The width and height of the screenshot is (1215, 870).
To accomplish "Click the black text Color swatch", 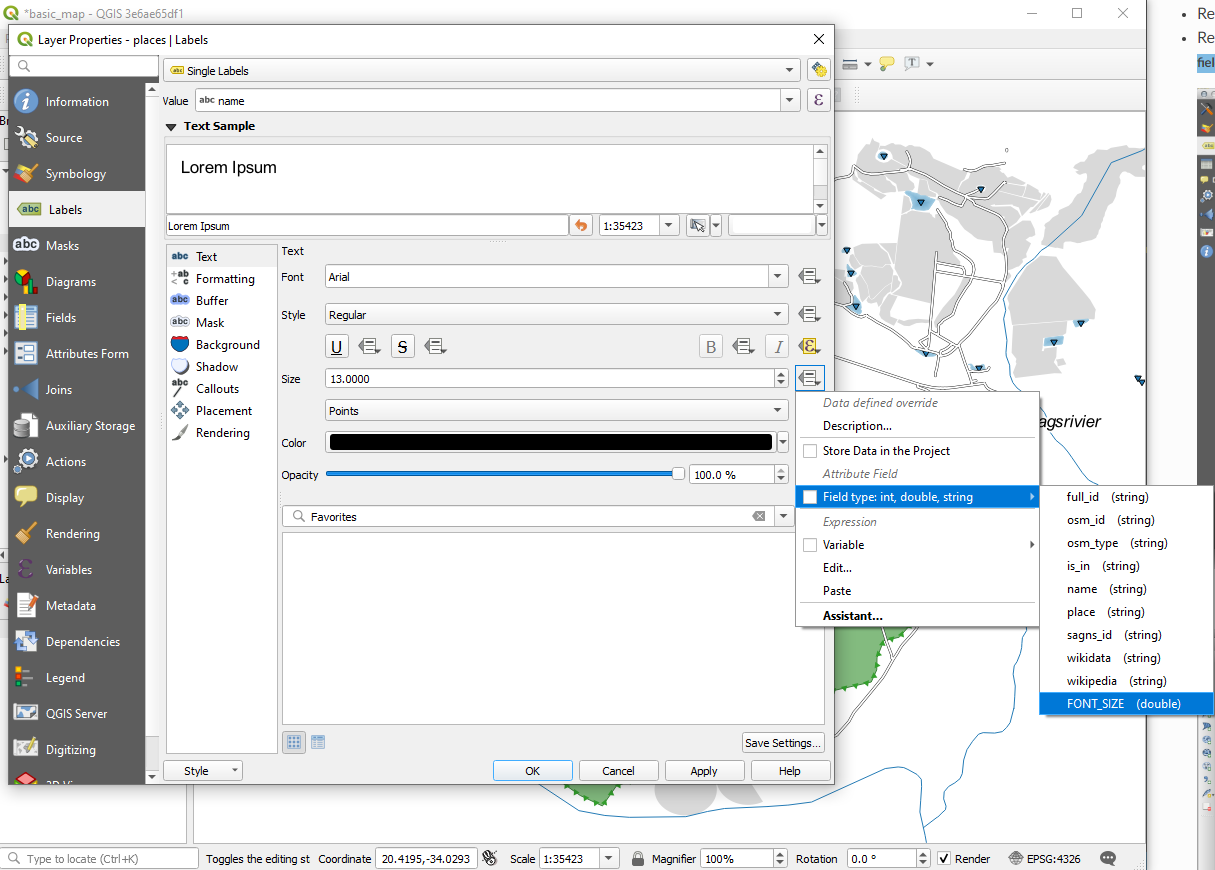I will coord(550,443).
